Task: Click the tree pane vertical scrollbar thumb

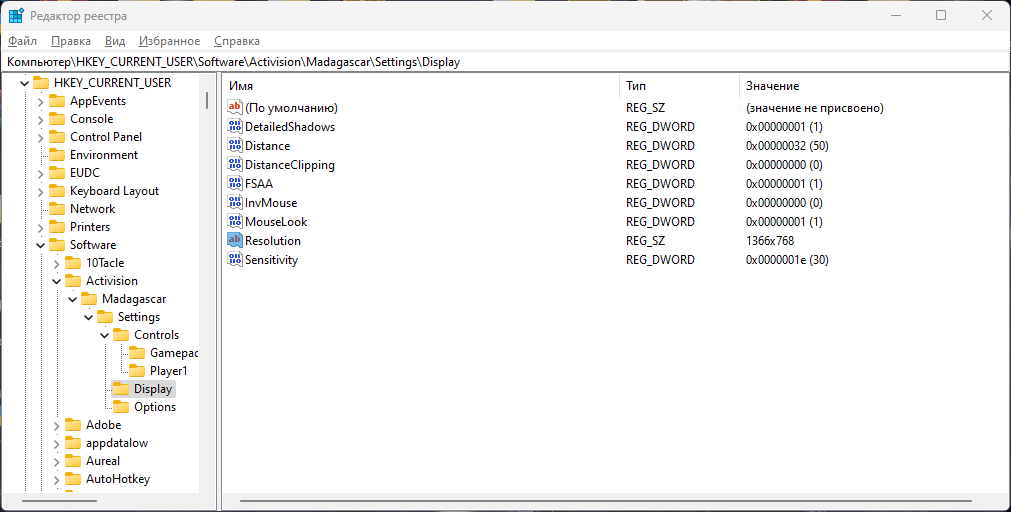Action: 207,100
